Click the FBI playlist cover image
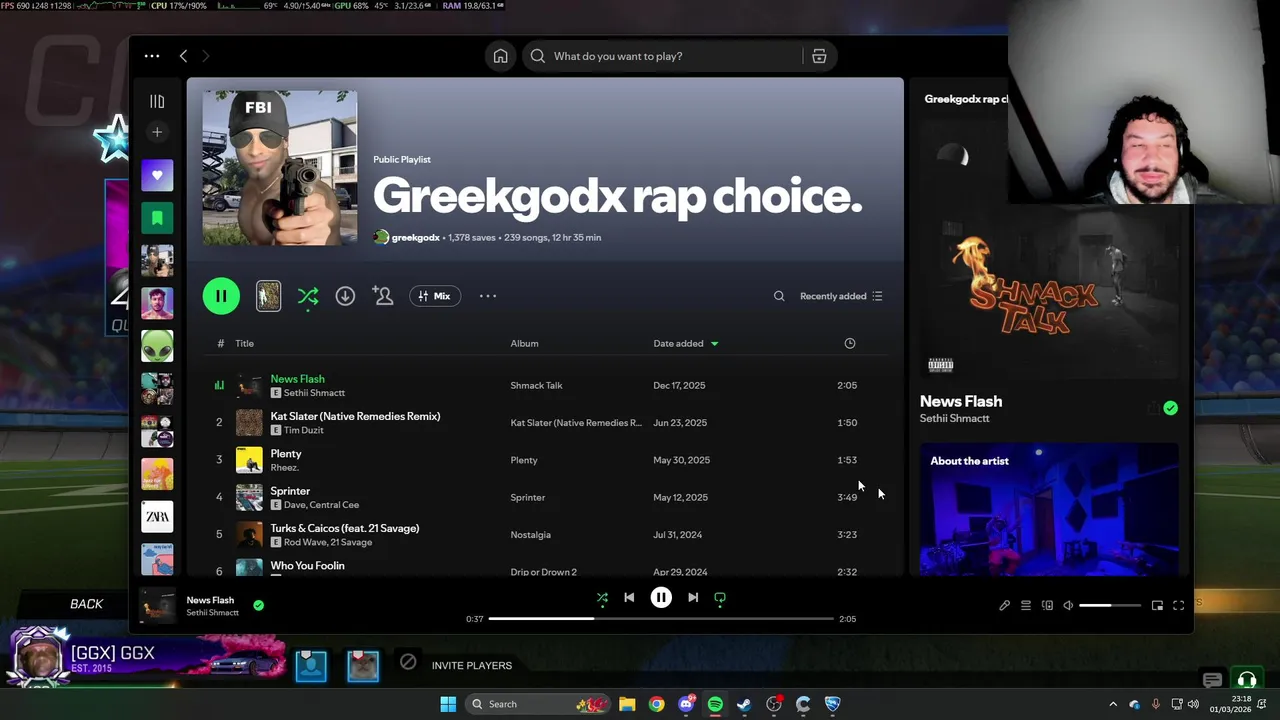Image resolution: width=1280 pixels, height=720 pixels. 280,168
